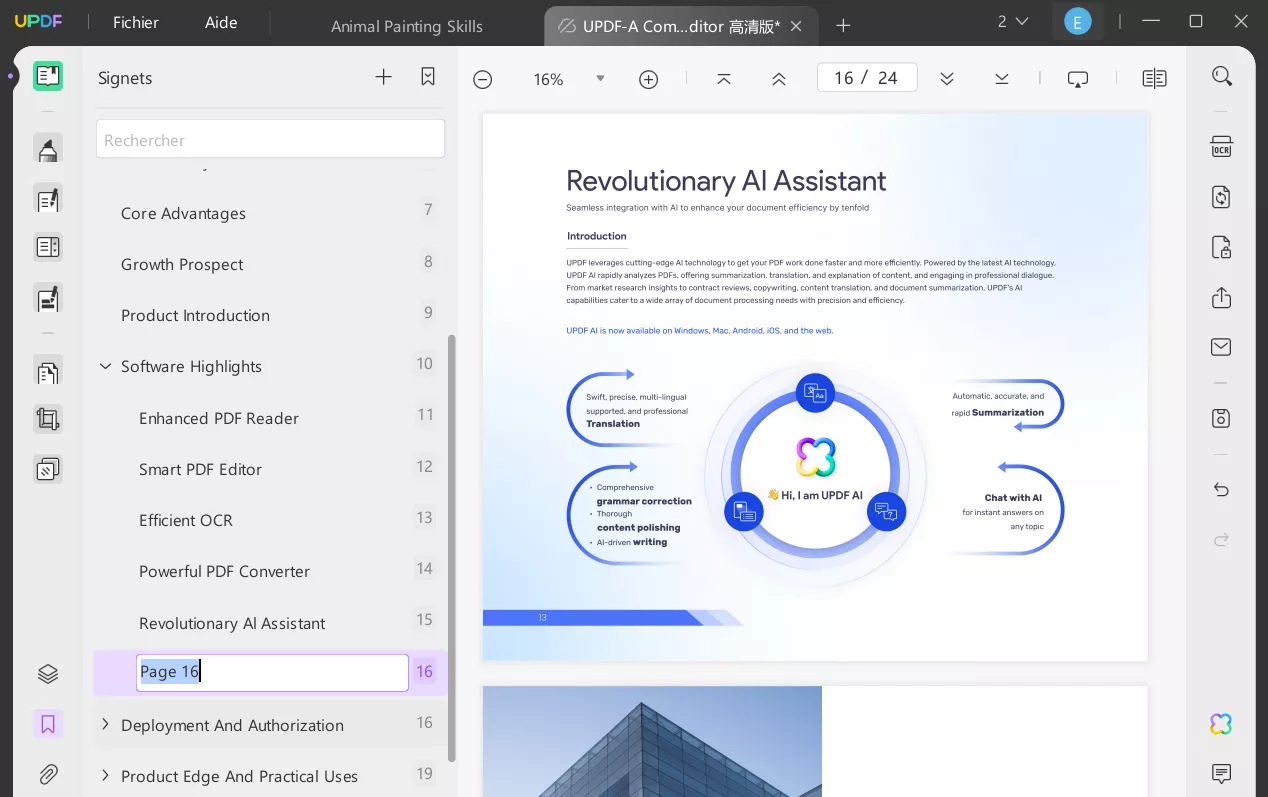Toggle the two-page view layout icon
1268x797 pixels.
1155,79
